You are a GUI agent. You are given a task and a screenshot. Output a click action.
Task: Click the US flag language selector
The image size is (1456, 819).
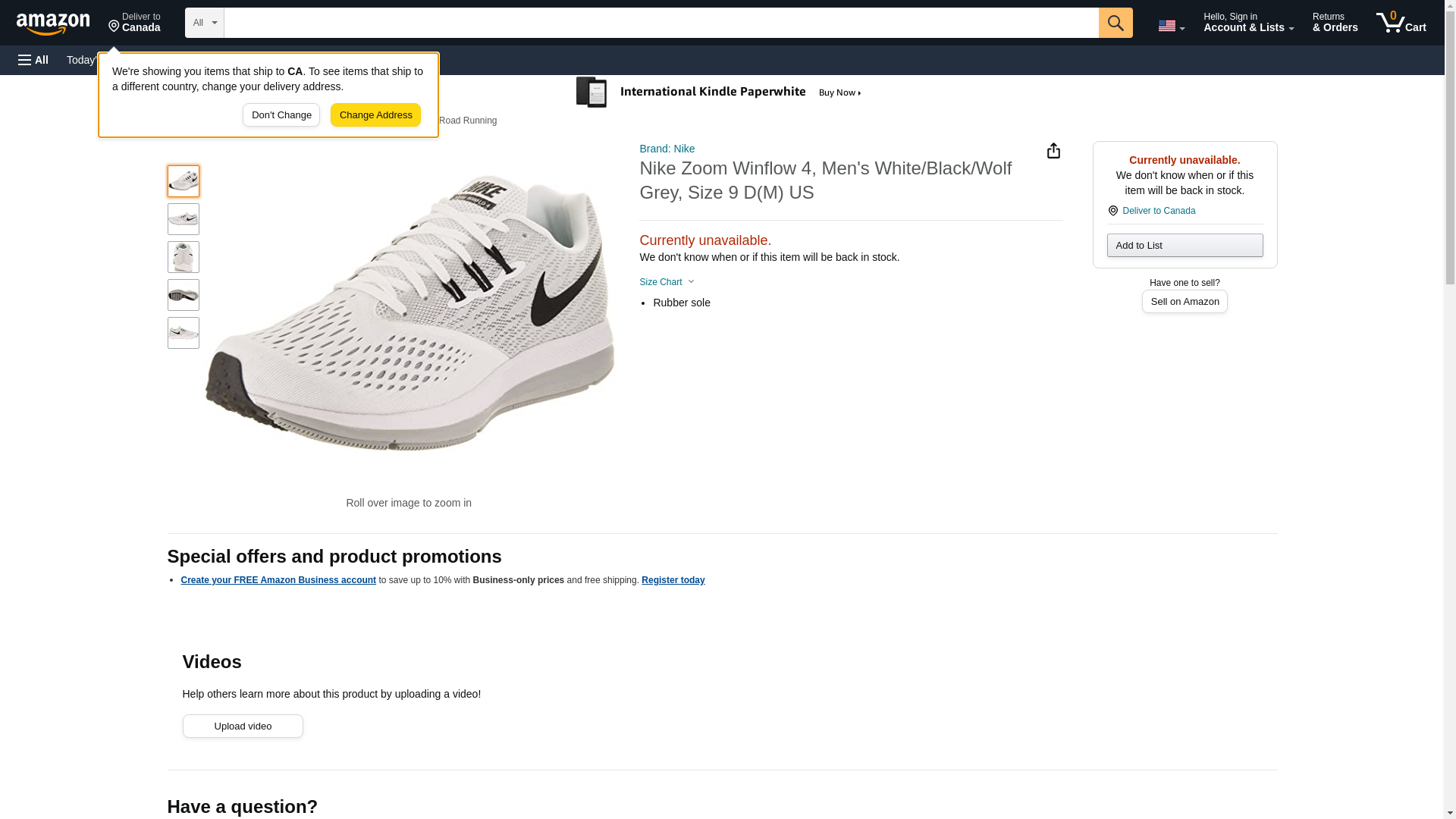pos(1171,26)
